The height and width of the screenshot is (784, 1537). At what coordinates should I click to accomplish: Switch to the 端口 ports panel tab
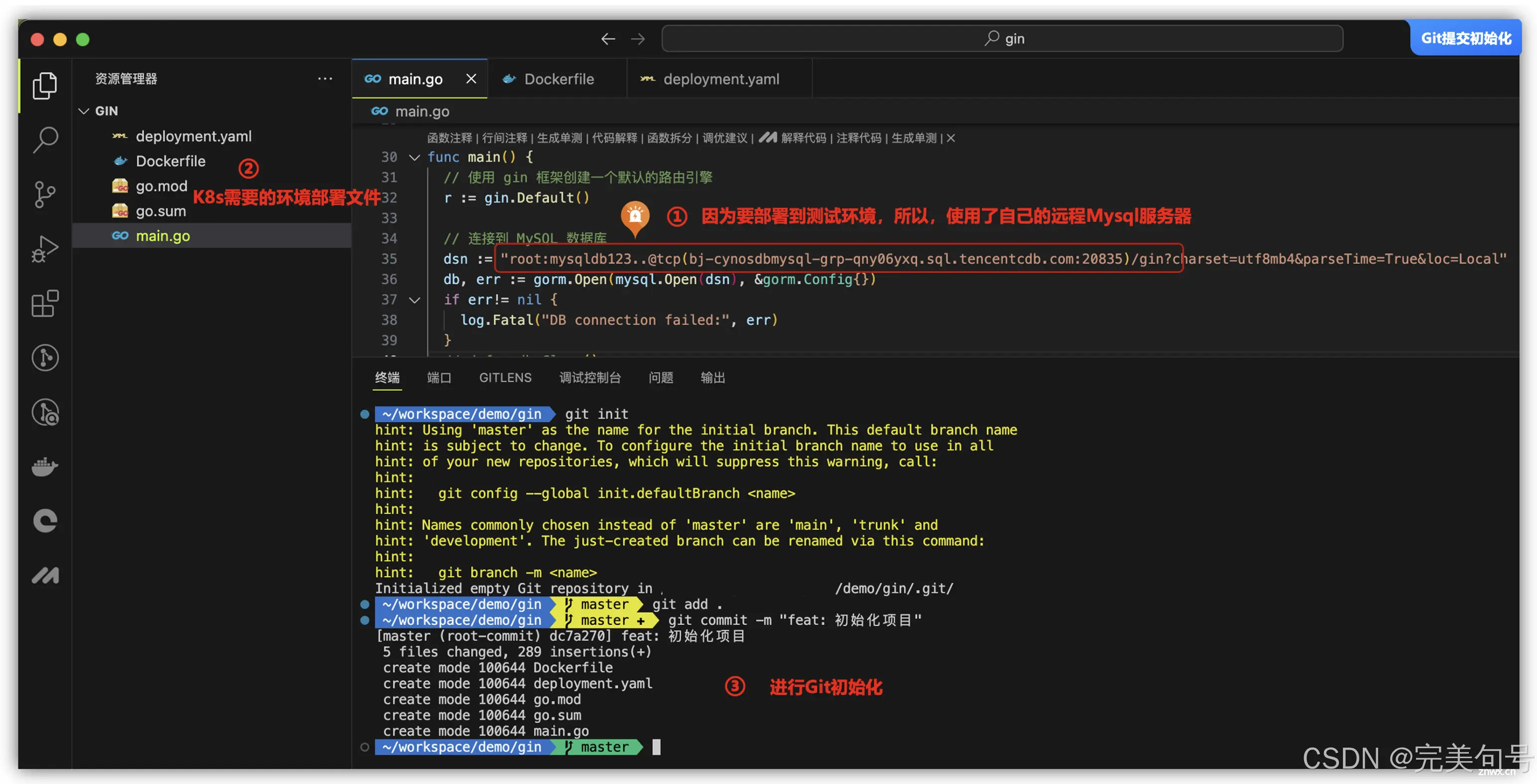point(439,378)
